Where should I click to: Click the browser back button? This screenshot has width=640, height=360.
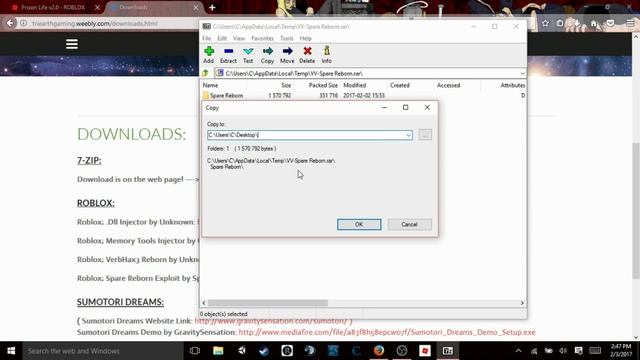[x=11, y=23]
